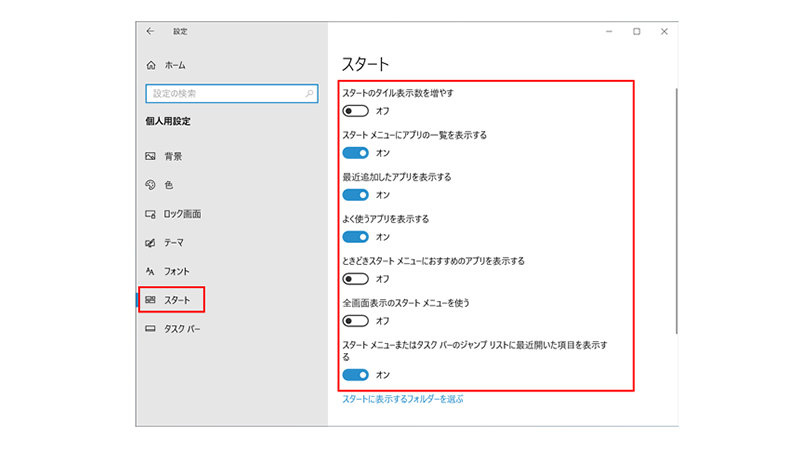Disable 最近追加したアプリを表示する switch
Screen dimensions: 800x450
click(356, 195)
